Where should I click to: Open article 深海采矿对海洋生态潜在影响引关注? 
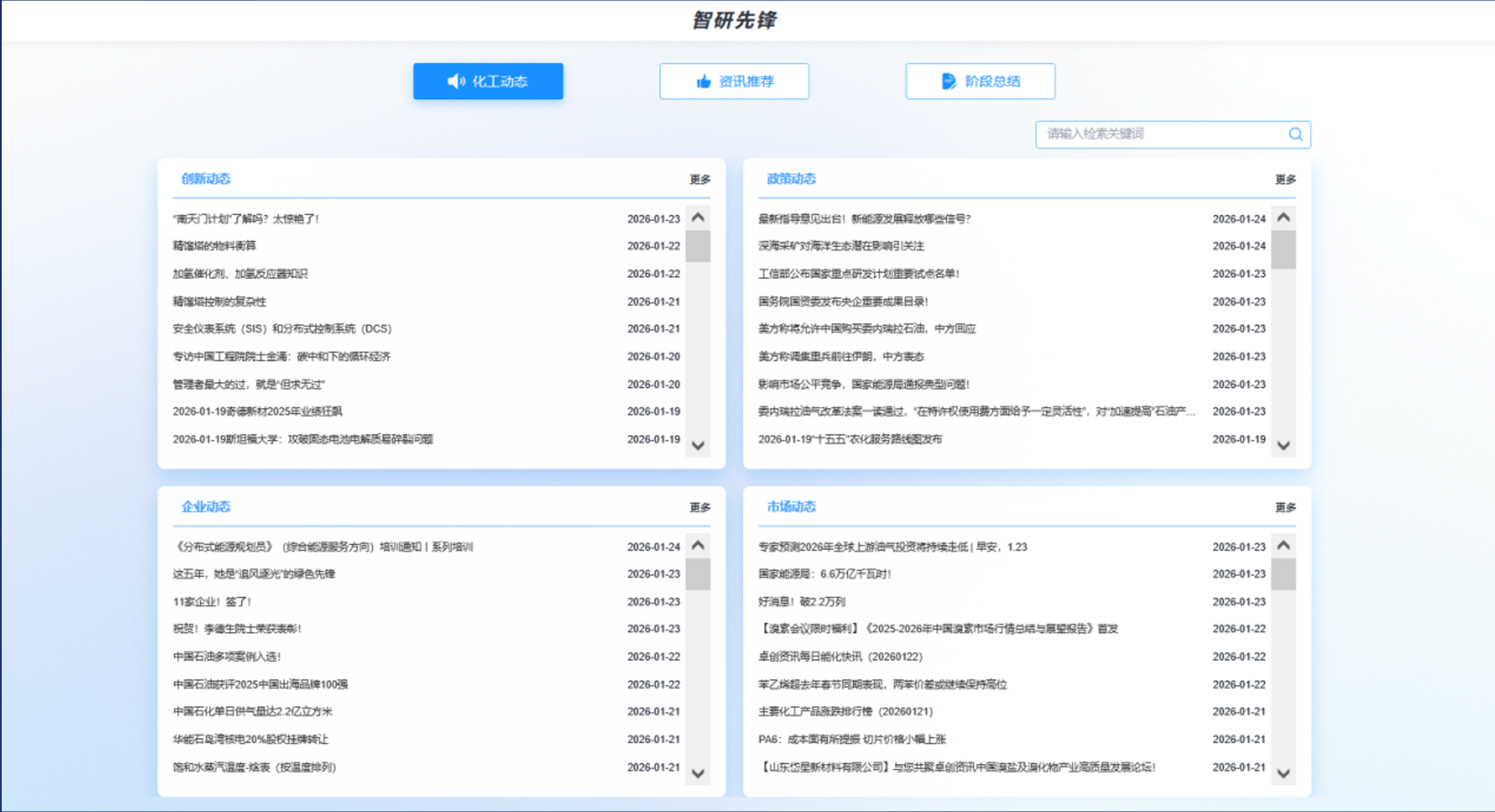pyautogui.click(x=841, y=246)
